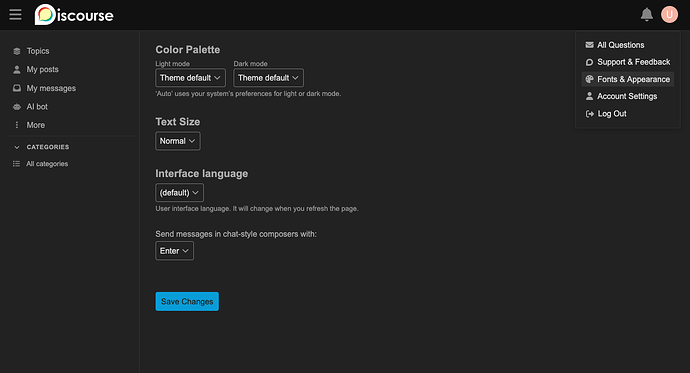
Task: Open the chat-style composers Enter dropdown
Action: tap(174, 251)
